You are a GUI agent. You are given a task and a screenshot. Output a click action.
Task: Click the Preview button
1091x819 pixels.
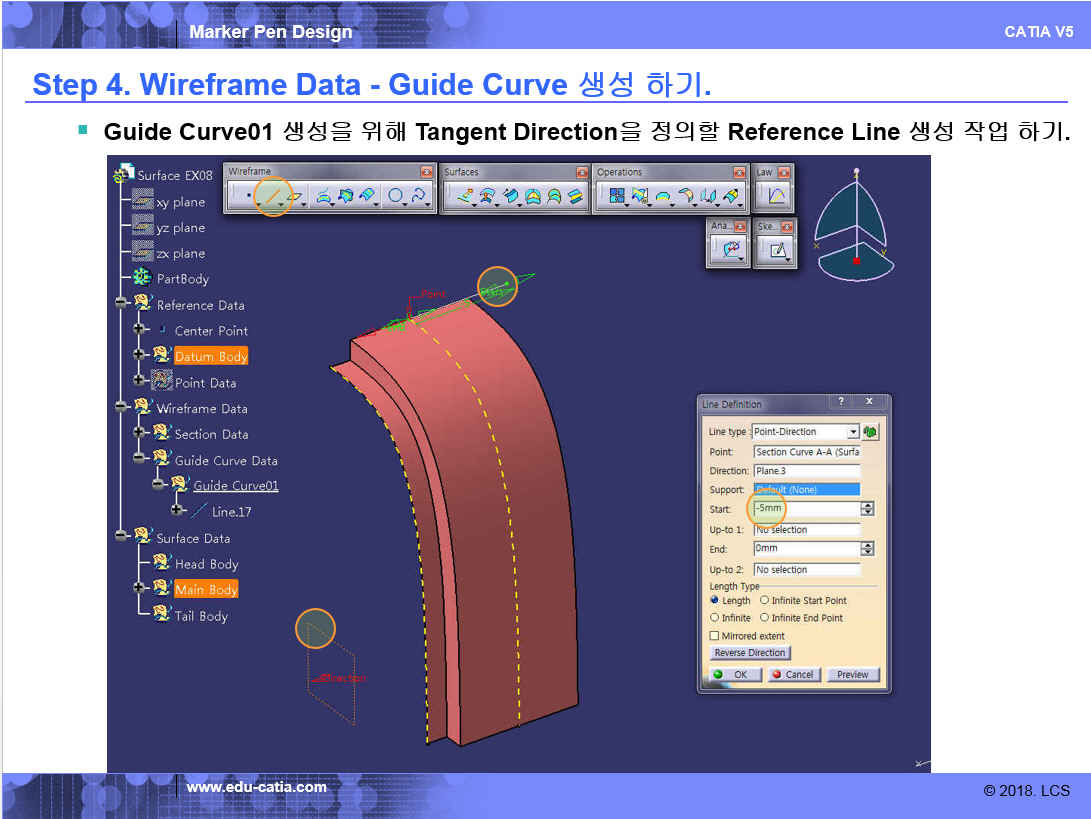[x=852, y=675]
